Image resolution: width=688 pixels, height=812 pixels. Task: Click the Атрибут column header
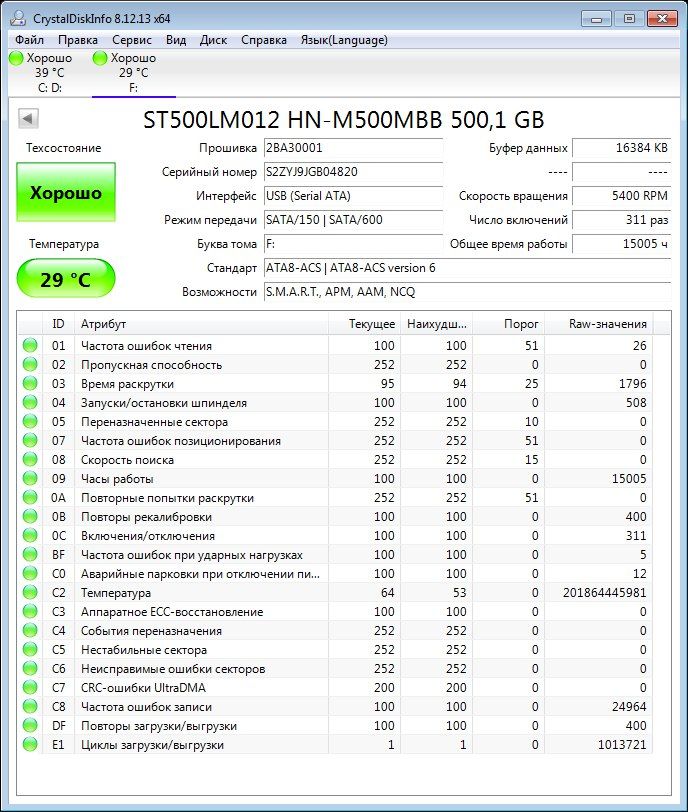pyautogui.click(x=202, y=324)
